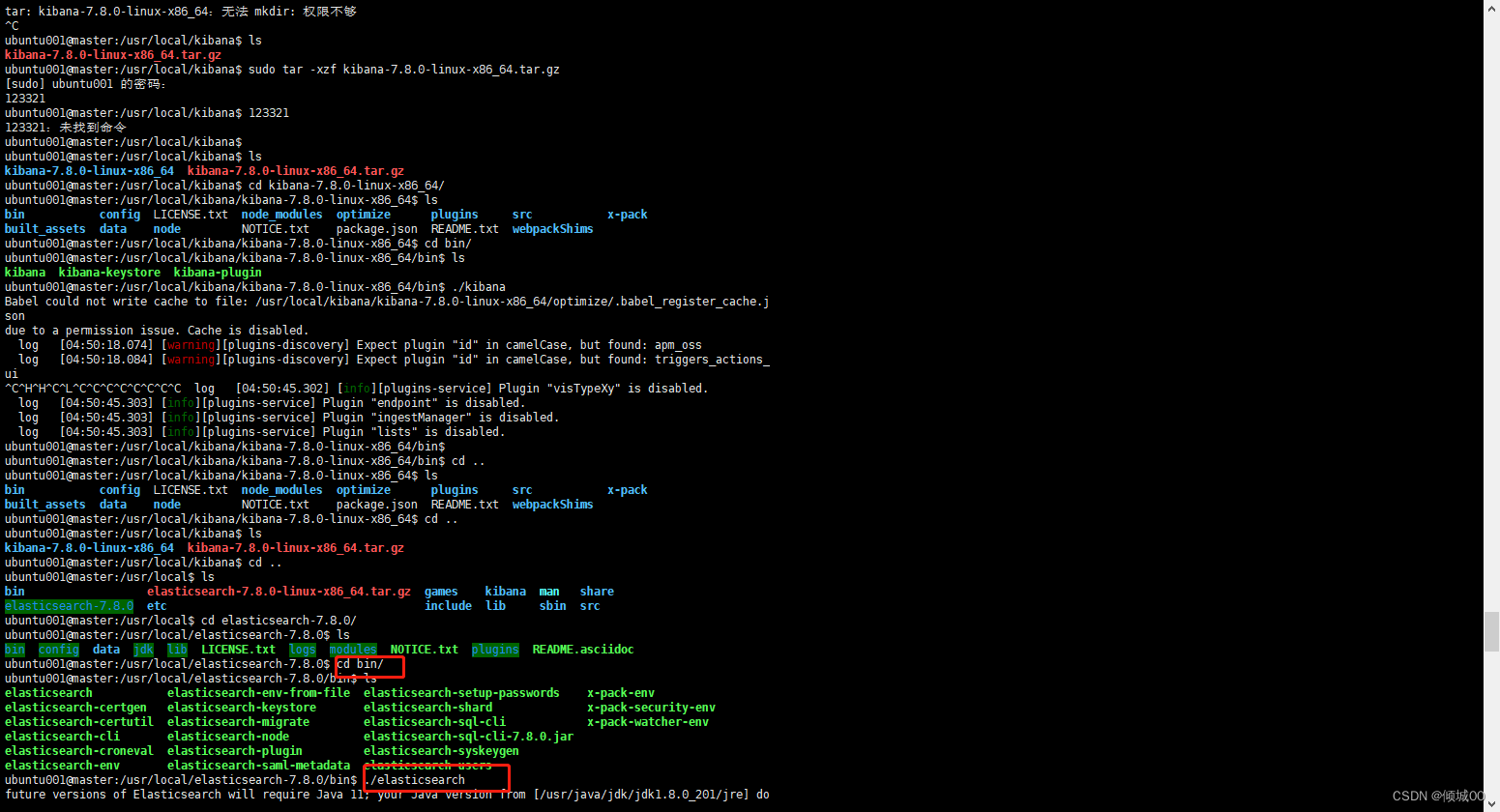The width and height of the screenshot is (1500, 812).
Task: Select the "include" directory name
Action: (448, 606)
